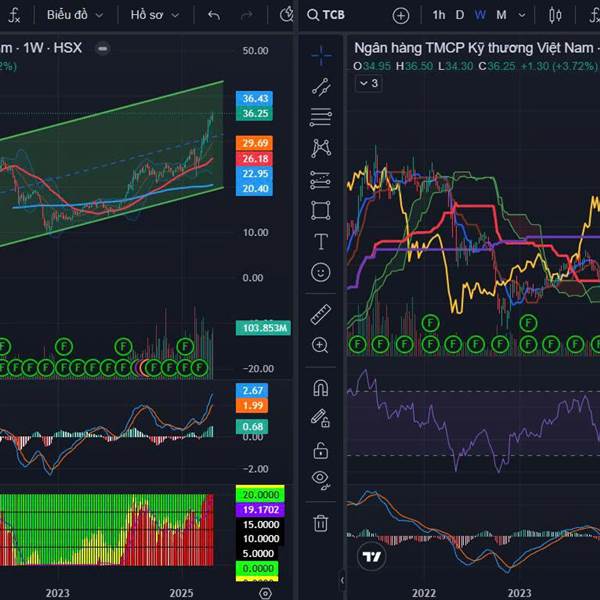Click the TradingView logo button
Viewport: 600px width, 600px height.
pyautogui.click(x=372, y=556)
